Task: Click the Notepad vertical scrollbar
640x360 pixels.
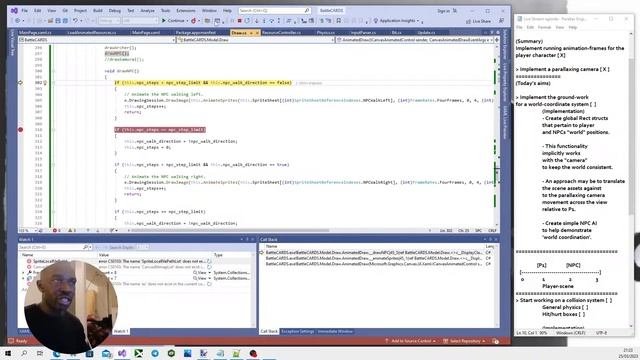Action: coord(631,180)
